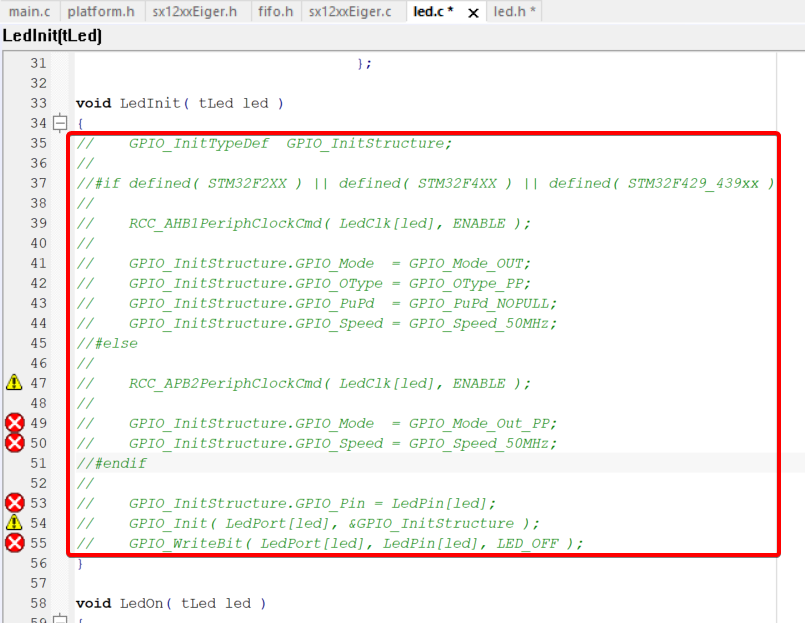This screenshot has height=623, width=805.
Task: Switch to the sx12xxEiger.h tab
Action: coord(194,12)
